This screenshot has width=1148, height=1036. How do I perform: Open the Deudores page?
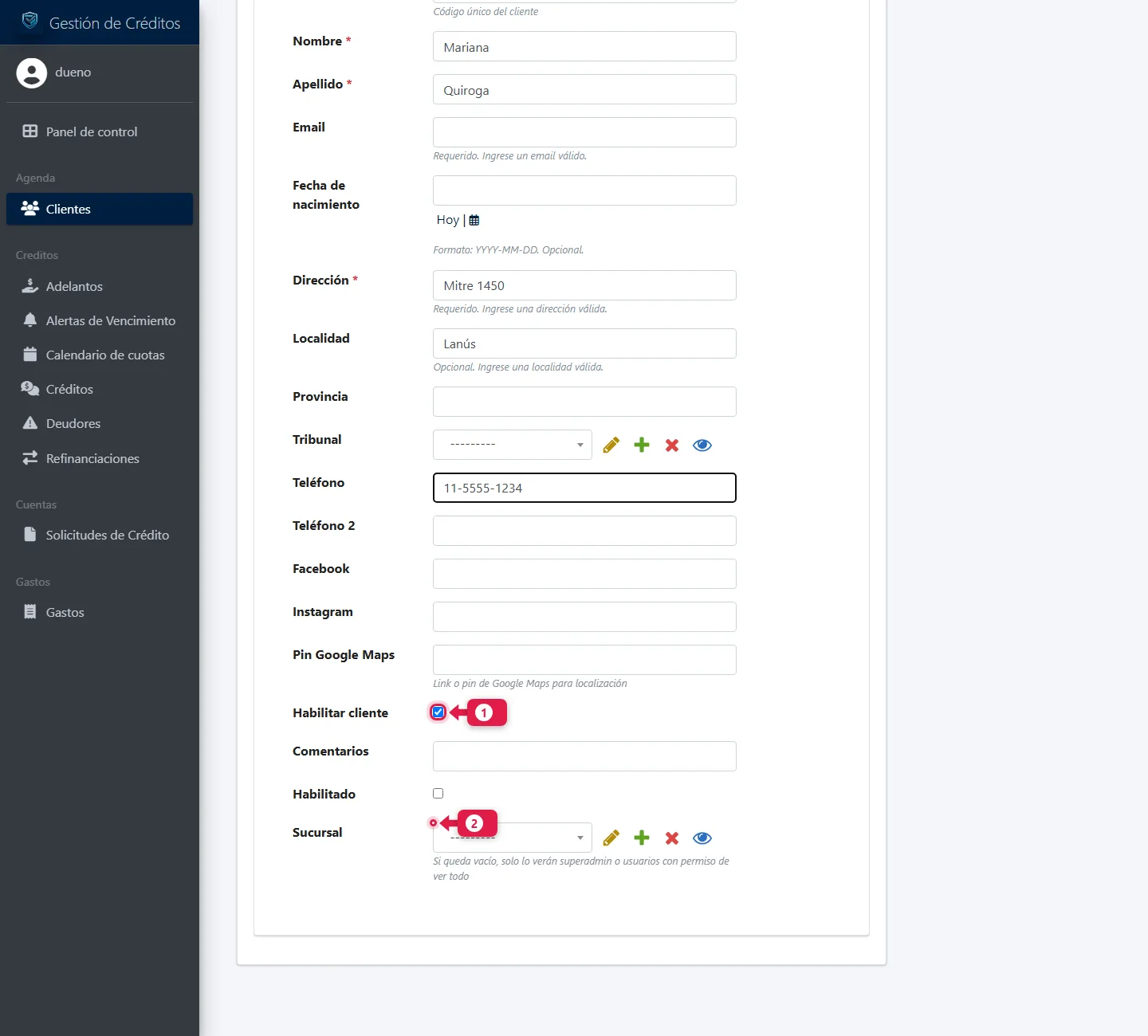pos(100,423)
